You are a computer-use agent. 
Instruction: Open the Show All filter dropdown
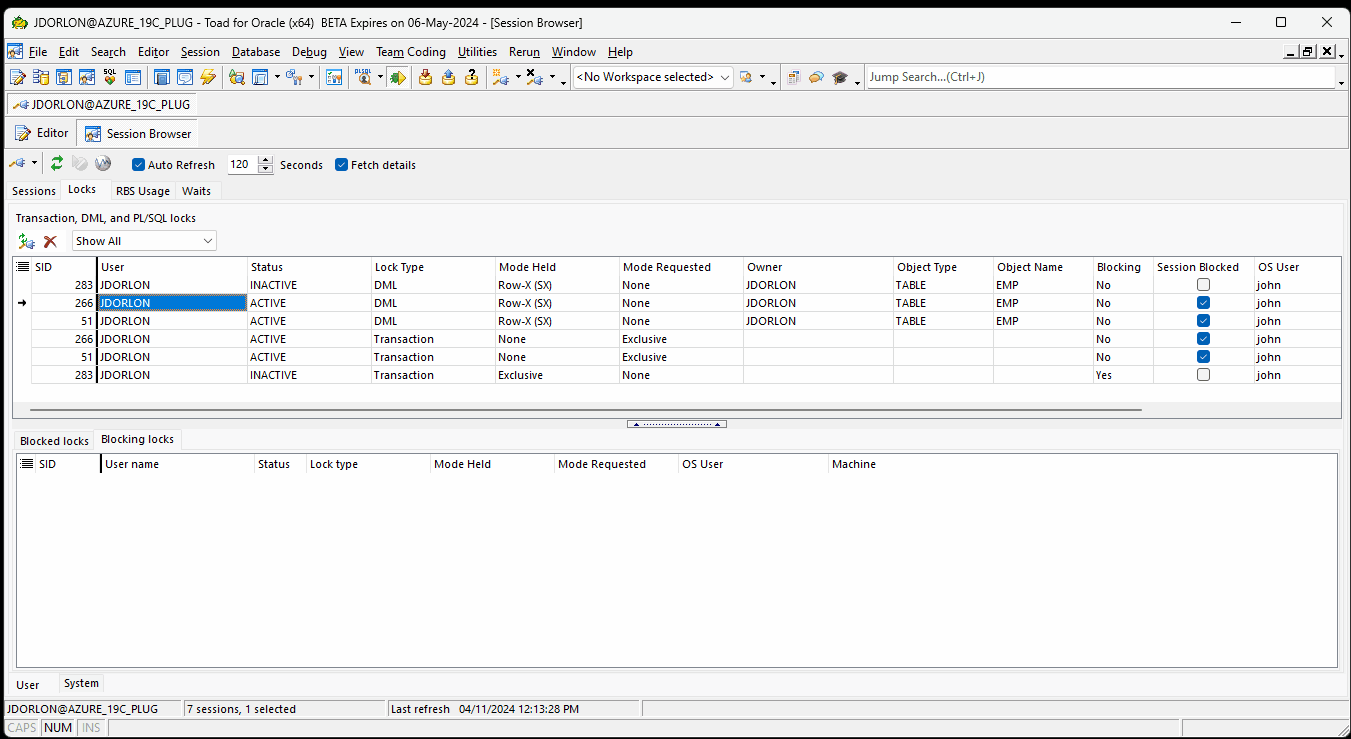208,241
